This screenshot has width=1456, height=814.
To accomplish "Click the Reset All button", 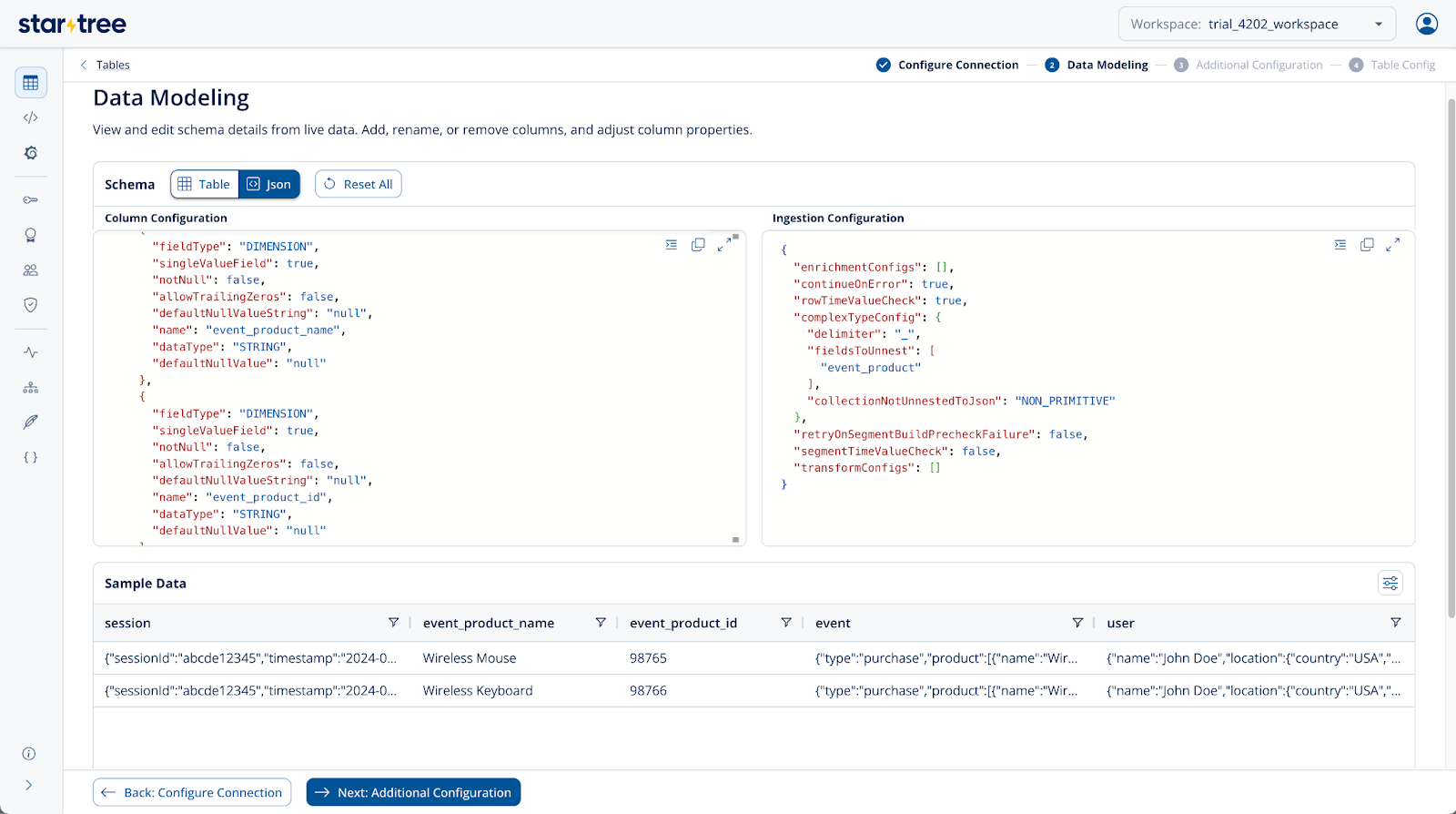I will pyautogui.click(x=359, y=184).
